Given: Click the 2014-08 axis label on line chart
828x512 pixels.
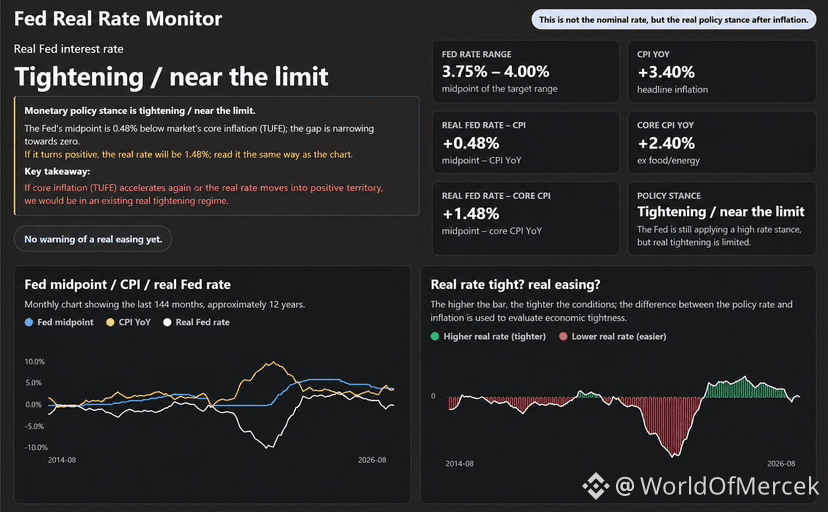Looking at the screenshot, I should coord(62,460).
